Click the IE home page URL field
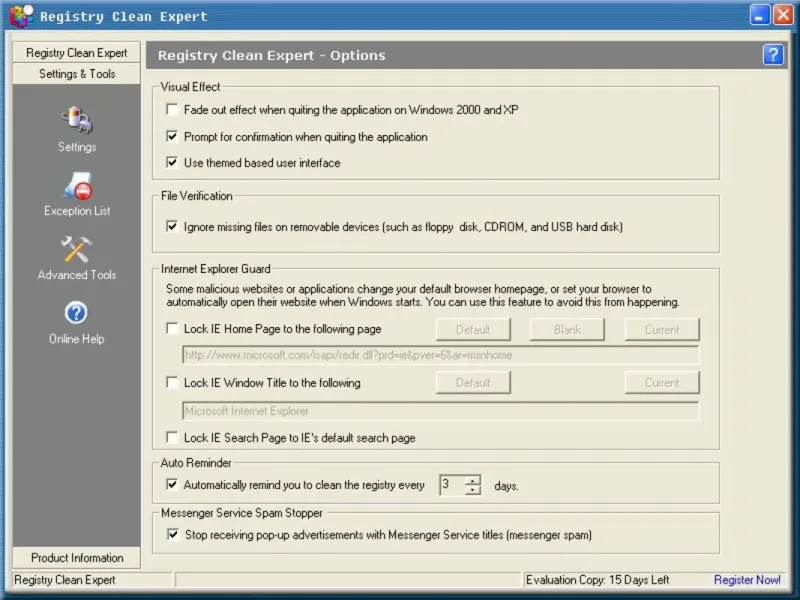Image resolution: width=800 pixels, height=600 pixels. point(441,355)
